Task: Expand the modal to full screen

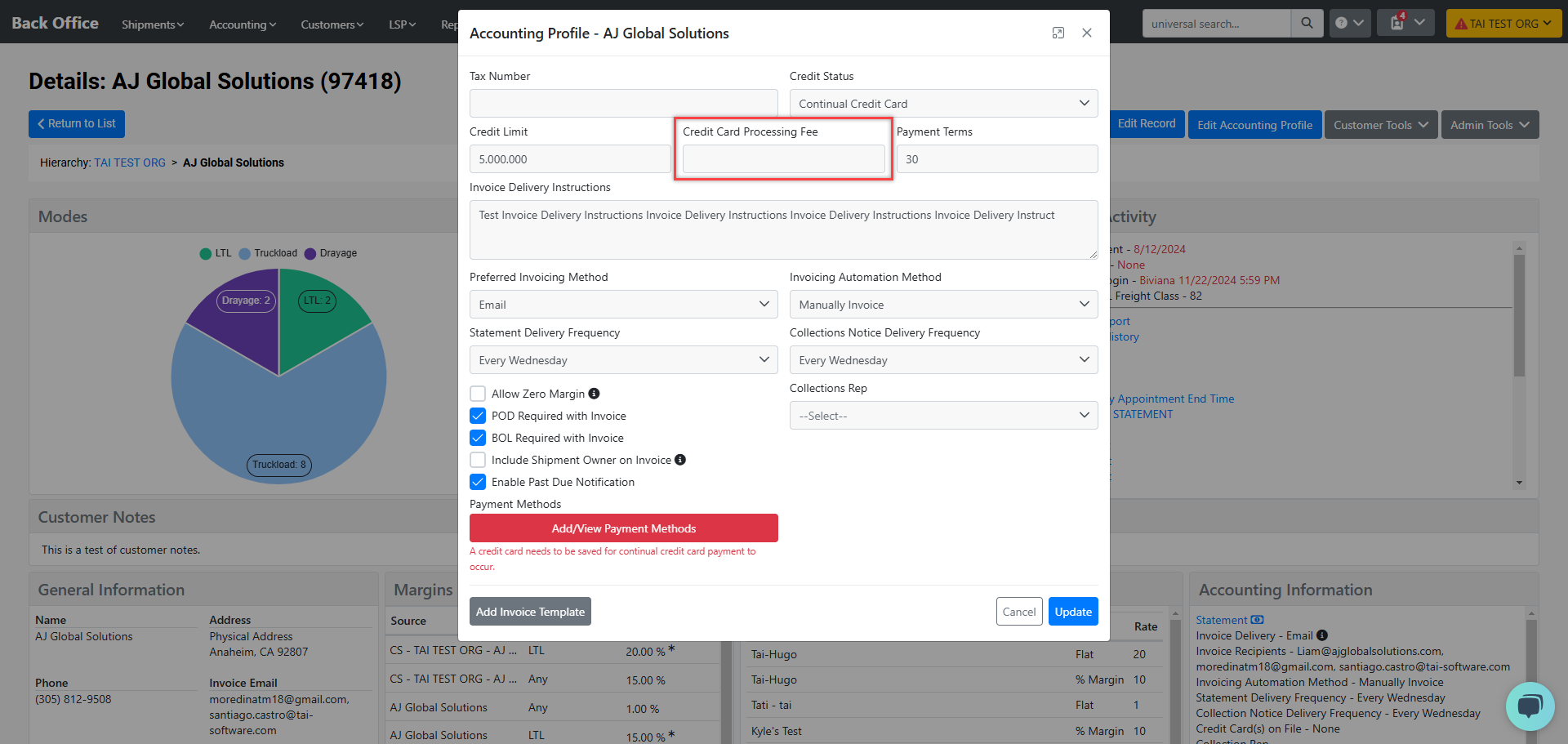Action: tap(1058, 33)
